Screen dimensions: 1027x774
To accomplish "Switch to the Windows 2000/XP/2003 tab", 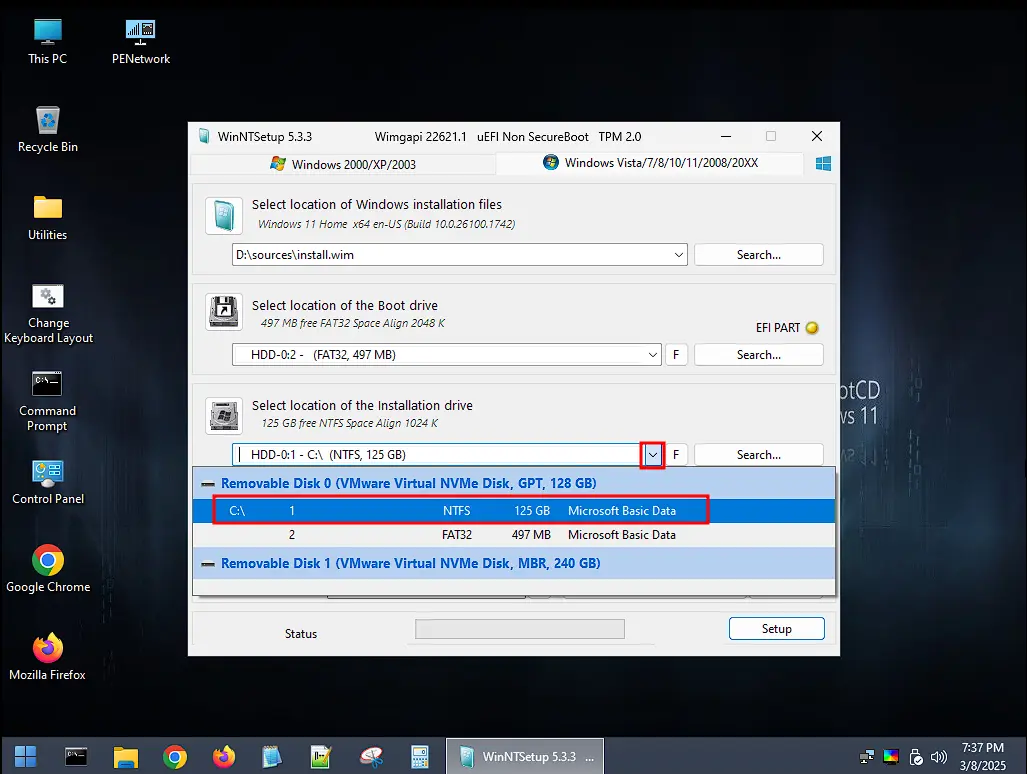I will pyautogui.click(x=343, y=163).
